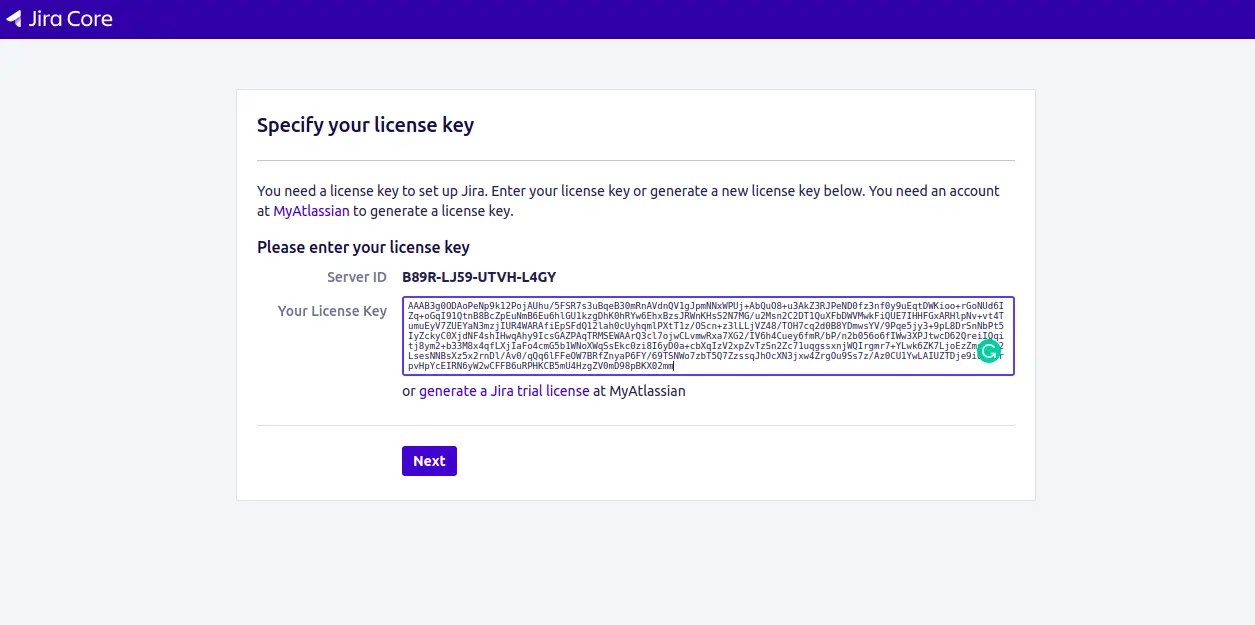
Task: Click the 'Specify your license key' heading
Action: coord(365,125)
